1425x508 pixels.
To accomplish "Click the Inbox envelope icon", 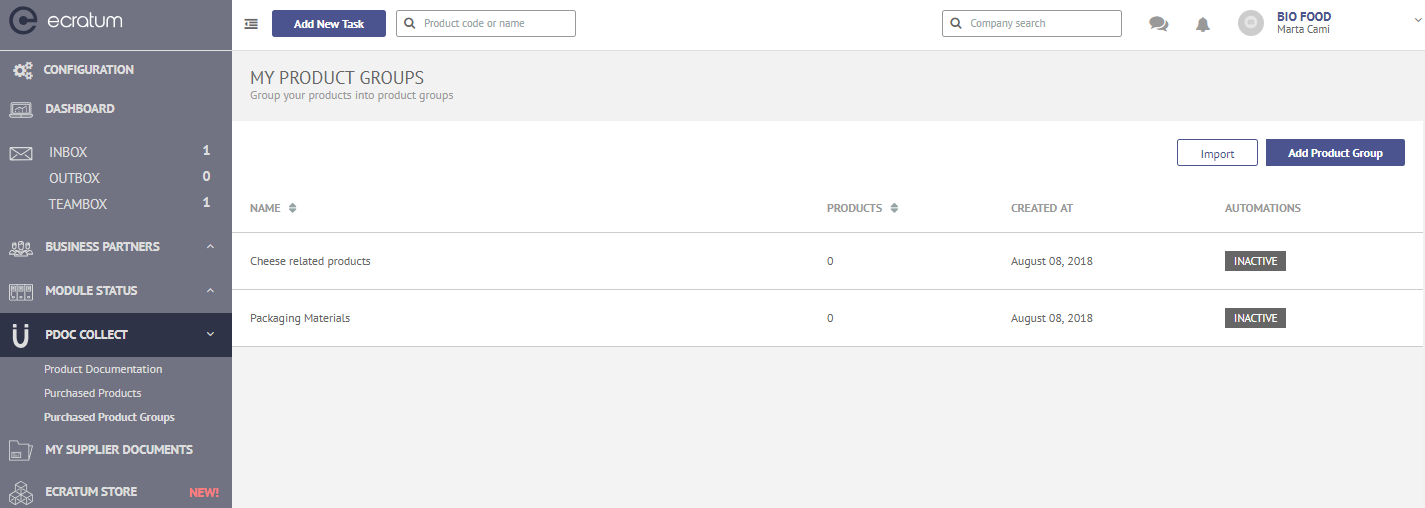I will tap(22, 153).
